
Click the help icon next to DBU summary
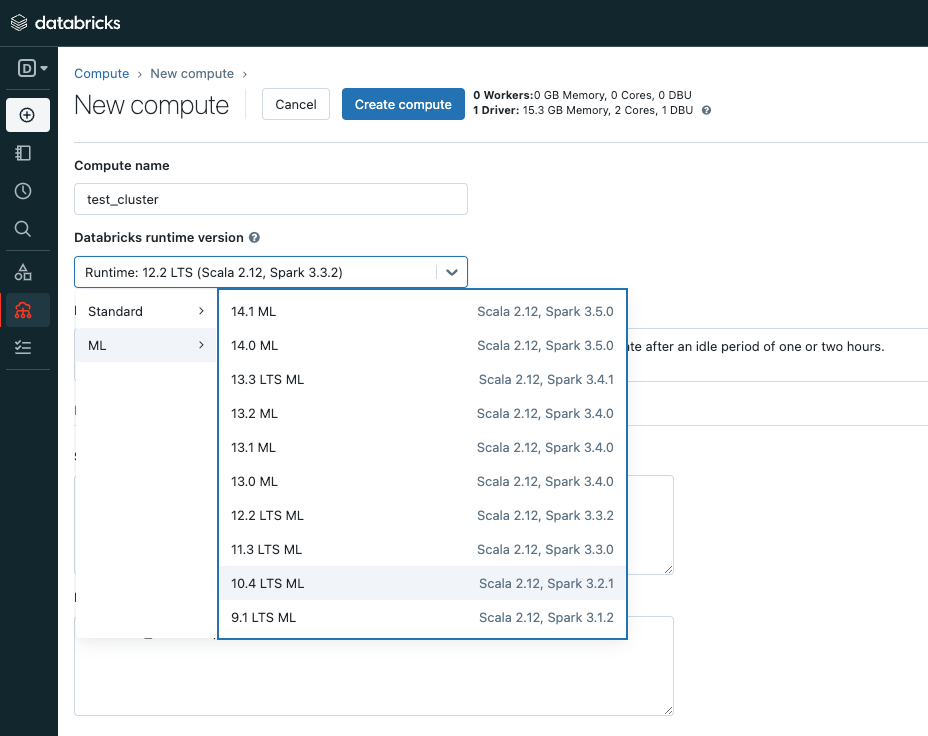pos(706,111)
